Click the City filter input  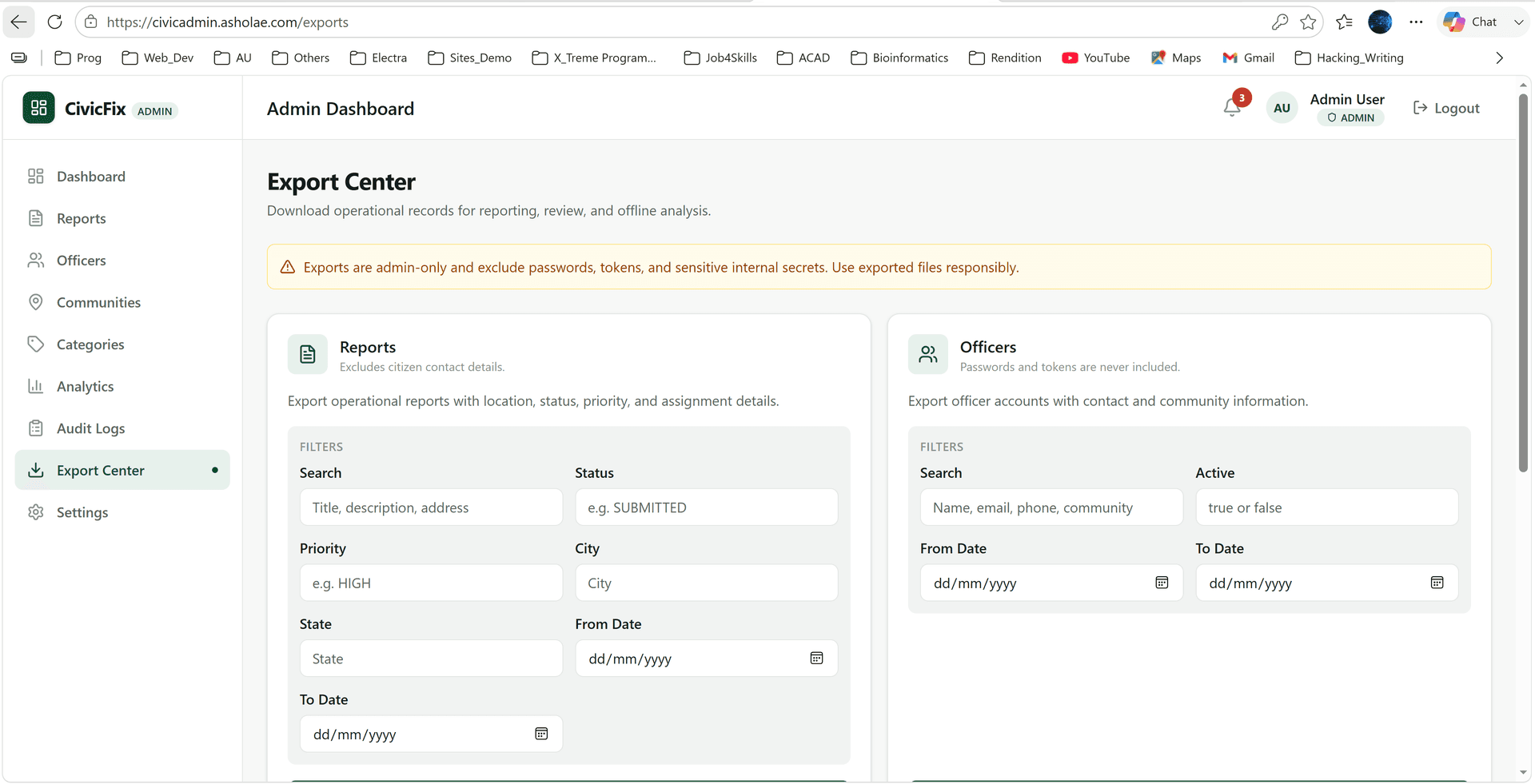[707, 583]
